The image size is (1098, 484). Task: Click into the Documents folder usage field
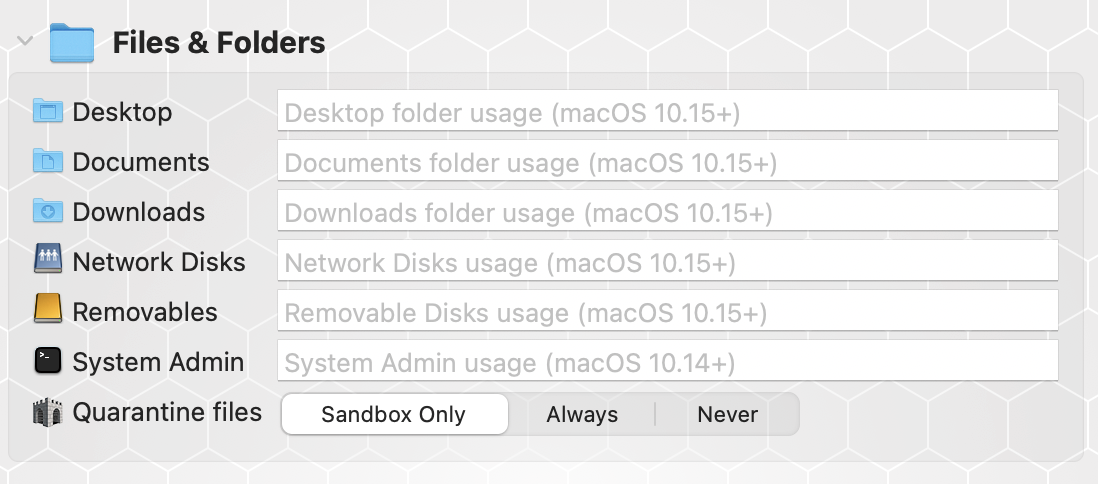[x=667, y=160]
